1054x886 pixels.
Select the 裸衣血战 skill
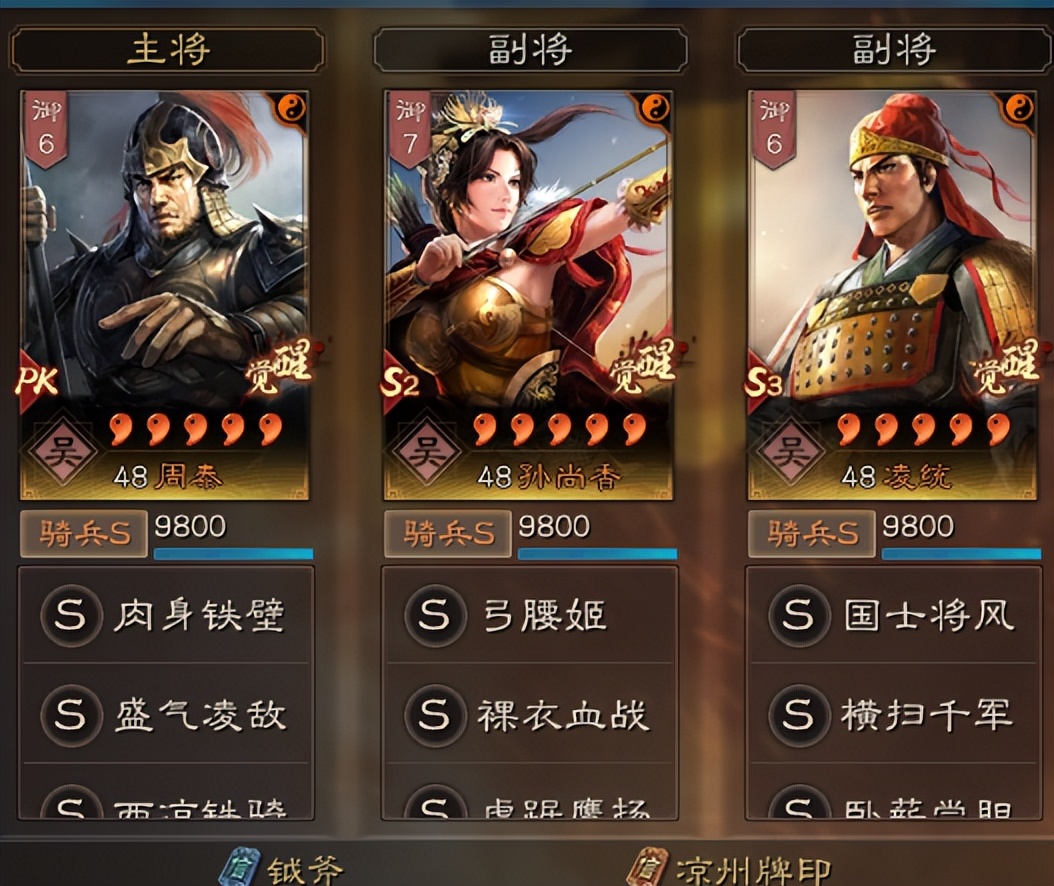[530, 714]
